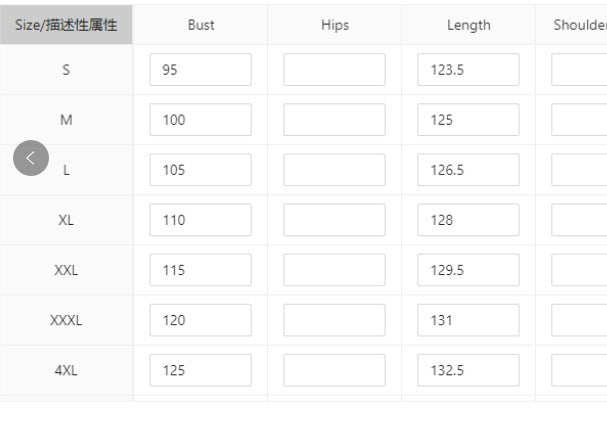Focus the XXL Bust field showing 115
The height and width of the screenshot is (435, 607).
tap(201, 270)
